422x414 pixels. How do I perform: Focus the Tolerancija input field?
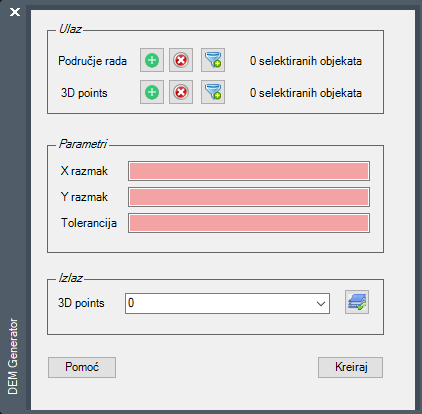[x=249, y=223]
